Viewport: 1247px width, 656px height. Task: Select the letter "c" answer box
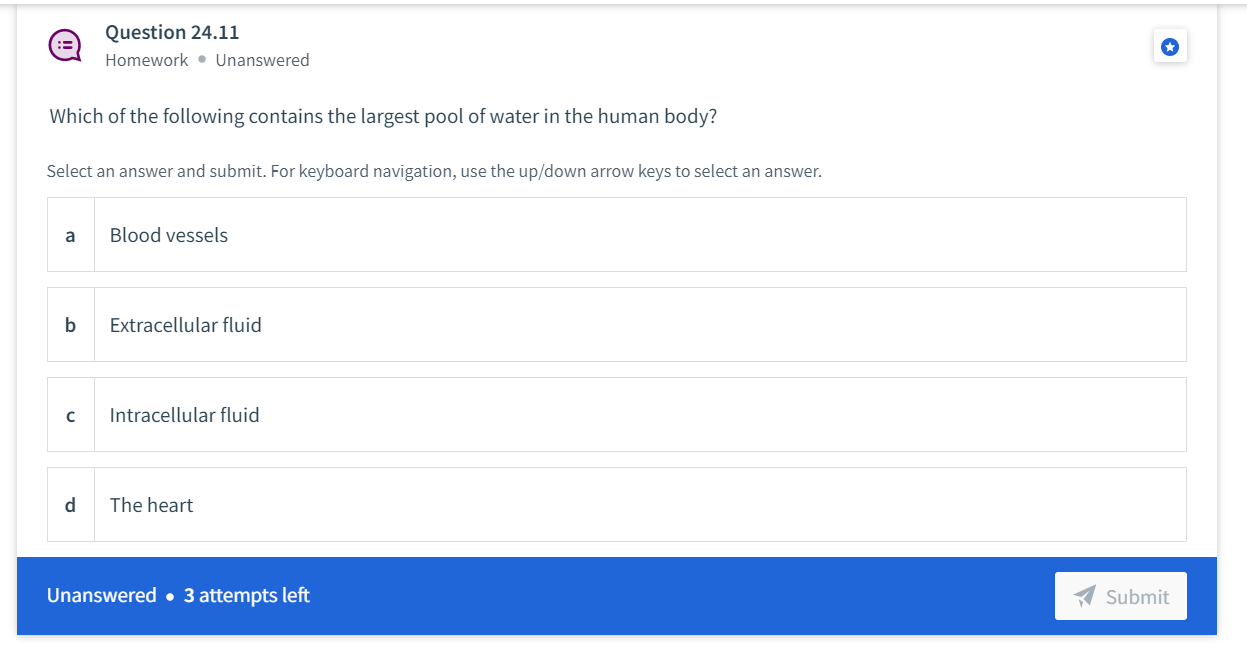(70, 415)
